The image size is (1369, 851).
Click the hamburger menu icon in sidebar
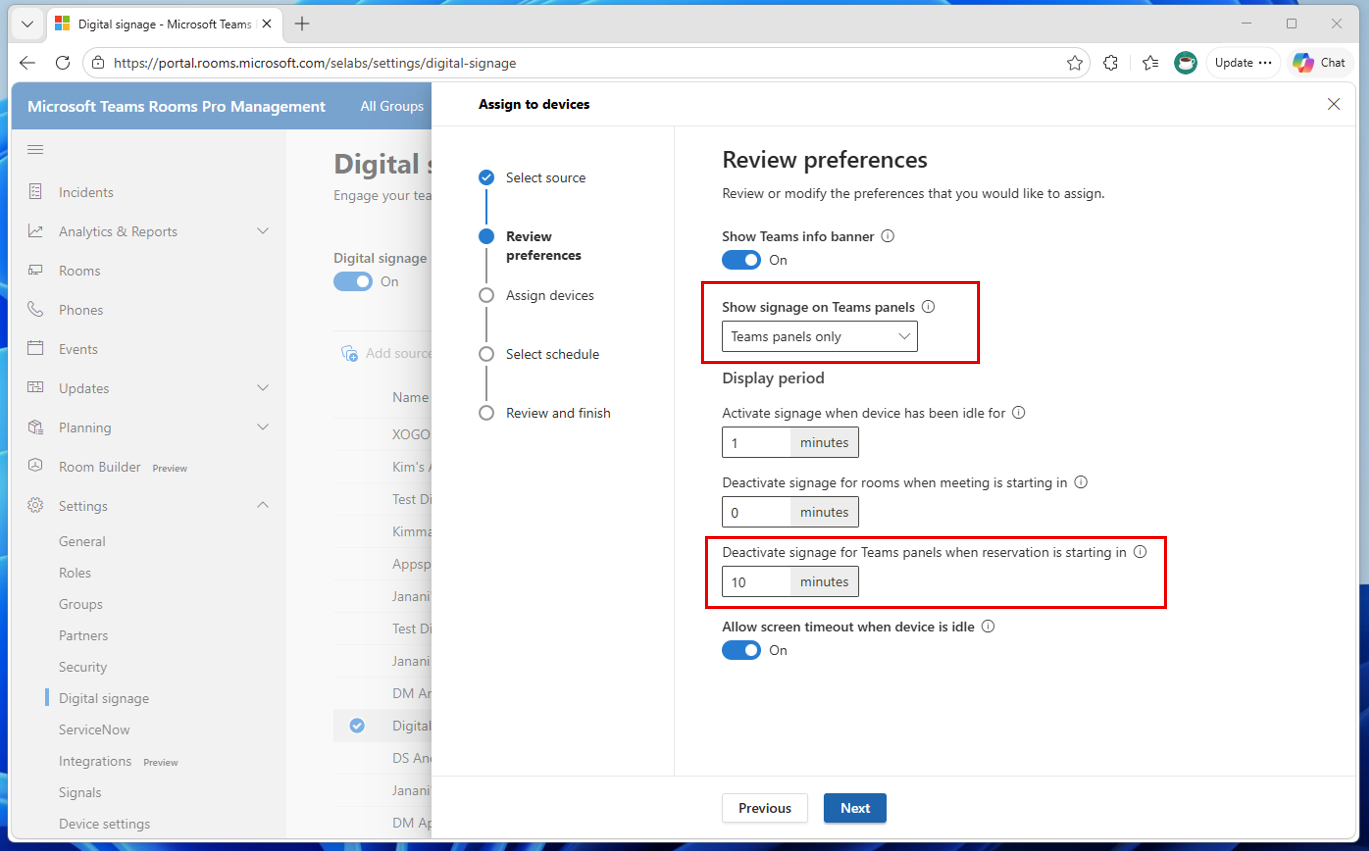coord(35,150)
